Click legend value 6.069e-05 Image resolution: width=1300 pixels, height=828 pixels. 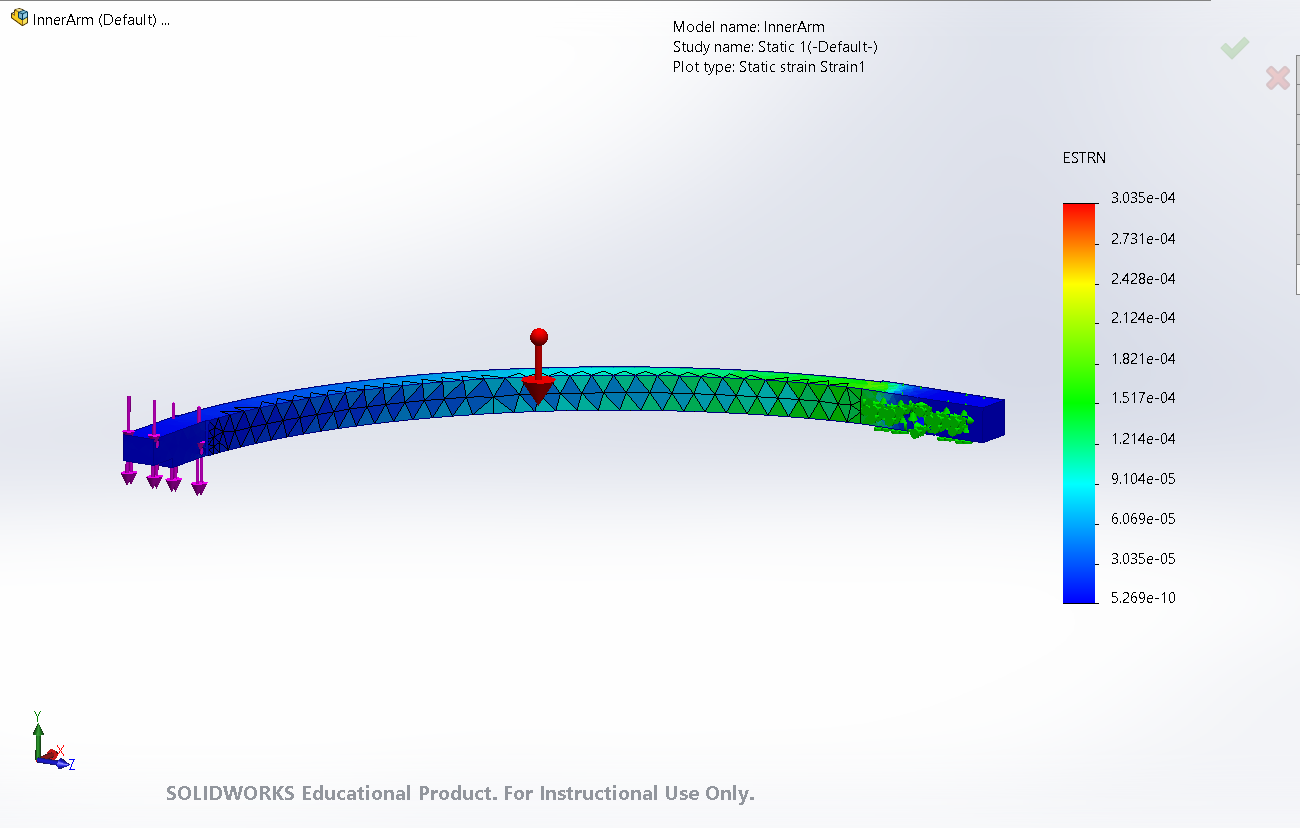point(1143,518)
